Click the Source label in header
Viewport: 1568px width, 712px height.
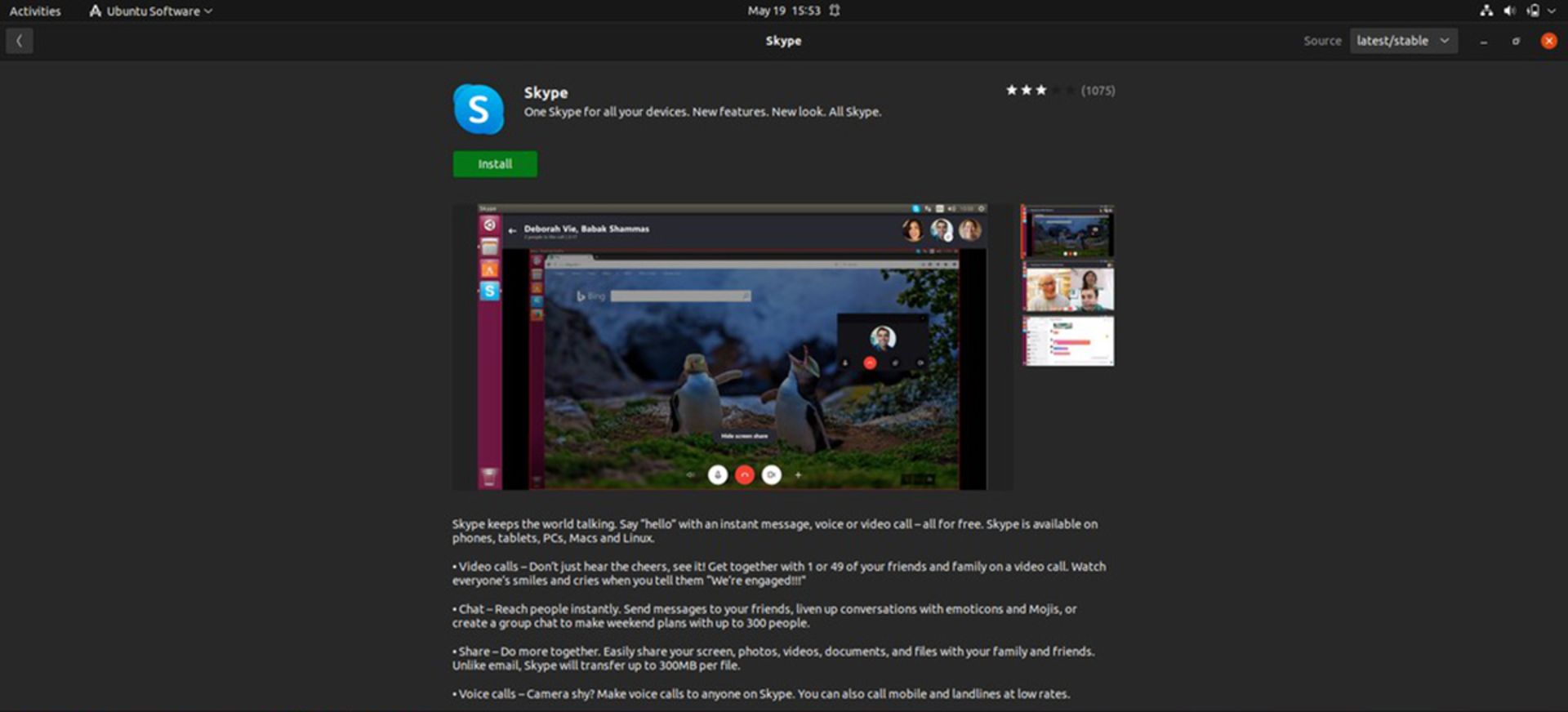click(1322, 41)
